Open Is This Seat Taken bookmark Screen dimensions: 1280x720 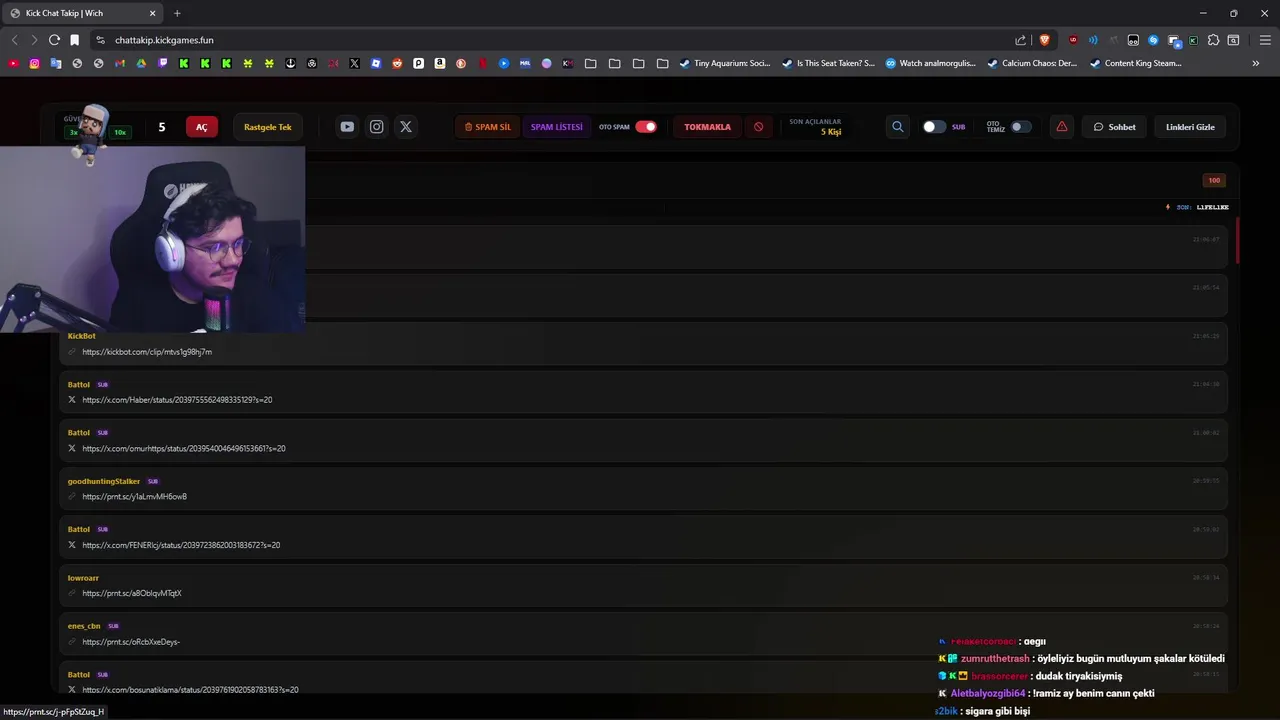pos(828,63)
